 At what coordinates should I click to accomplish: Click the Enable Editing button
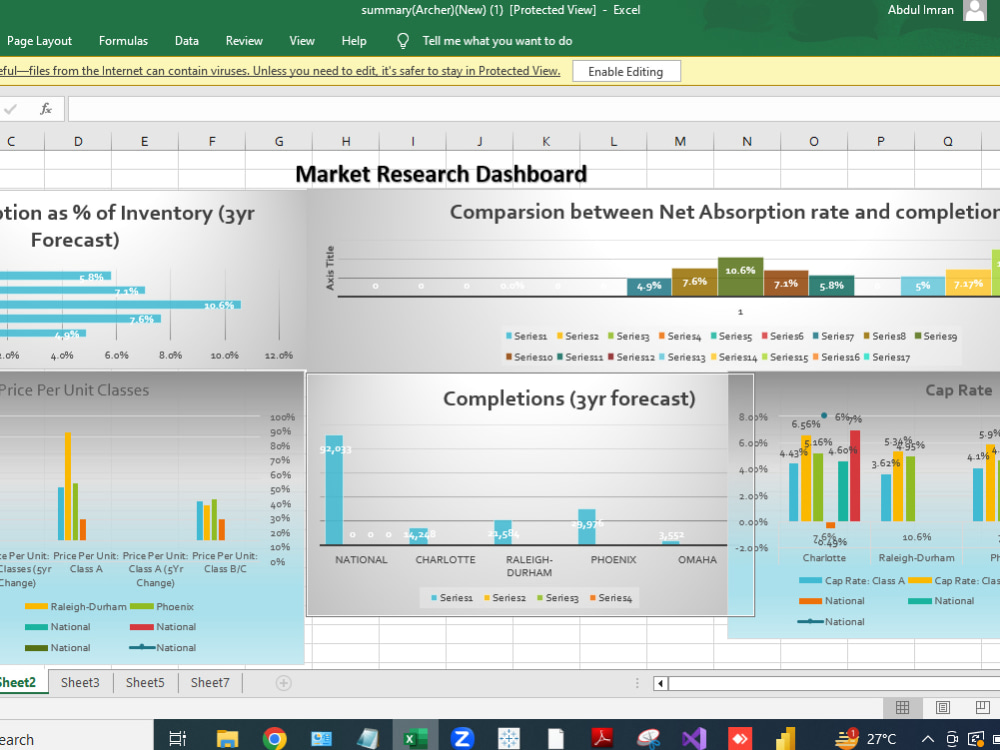click(x=625, y=71)
